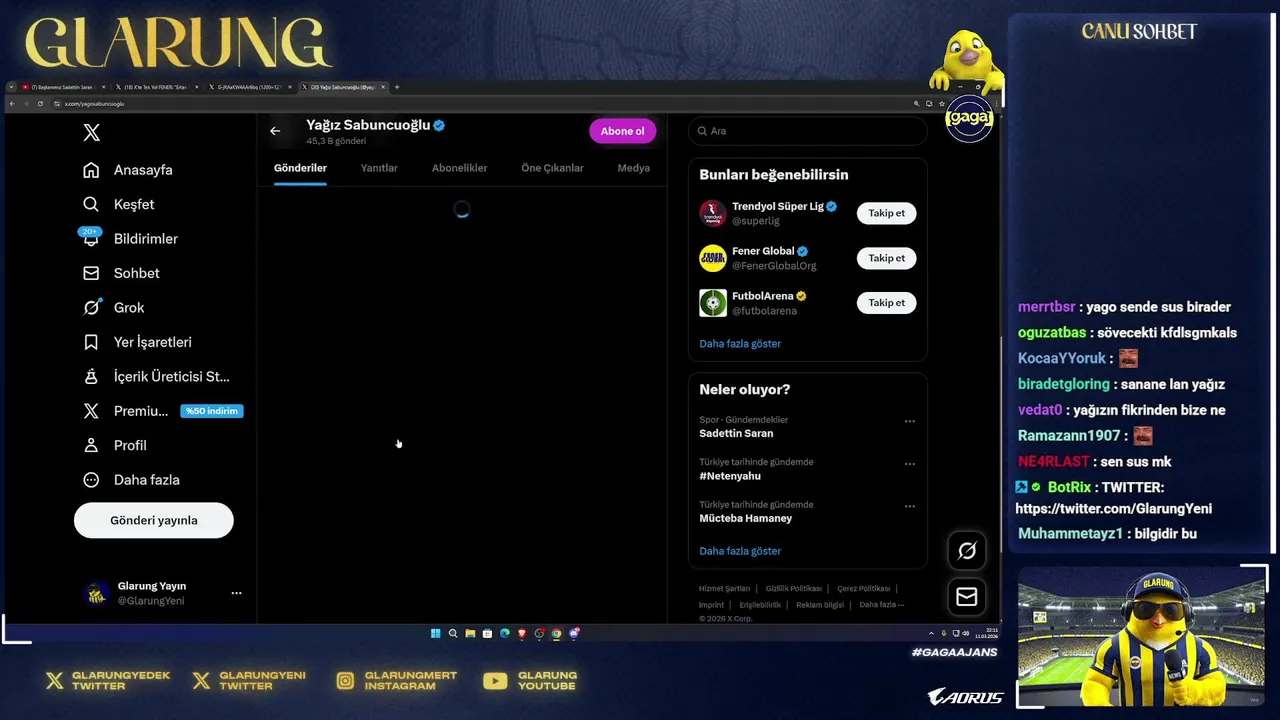Go back using the profile header arrow
Viewport: 1280px width, 720px height.
click(275, 131)
